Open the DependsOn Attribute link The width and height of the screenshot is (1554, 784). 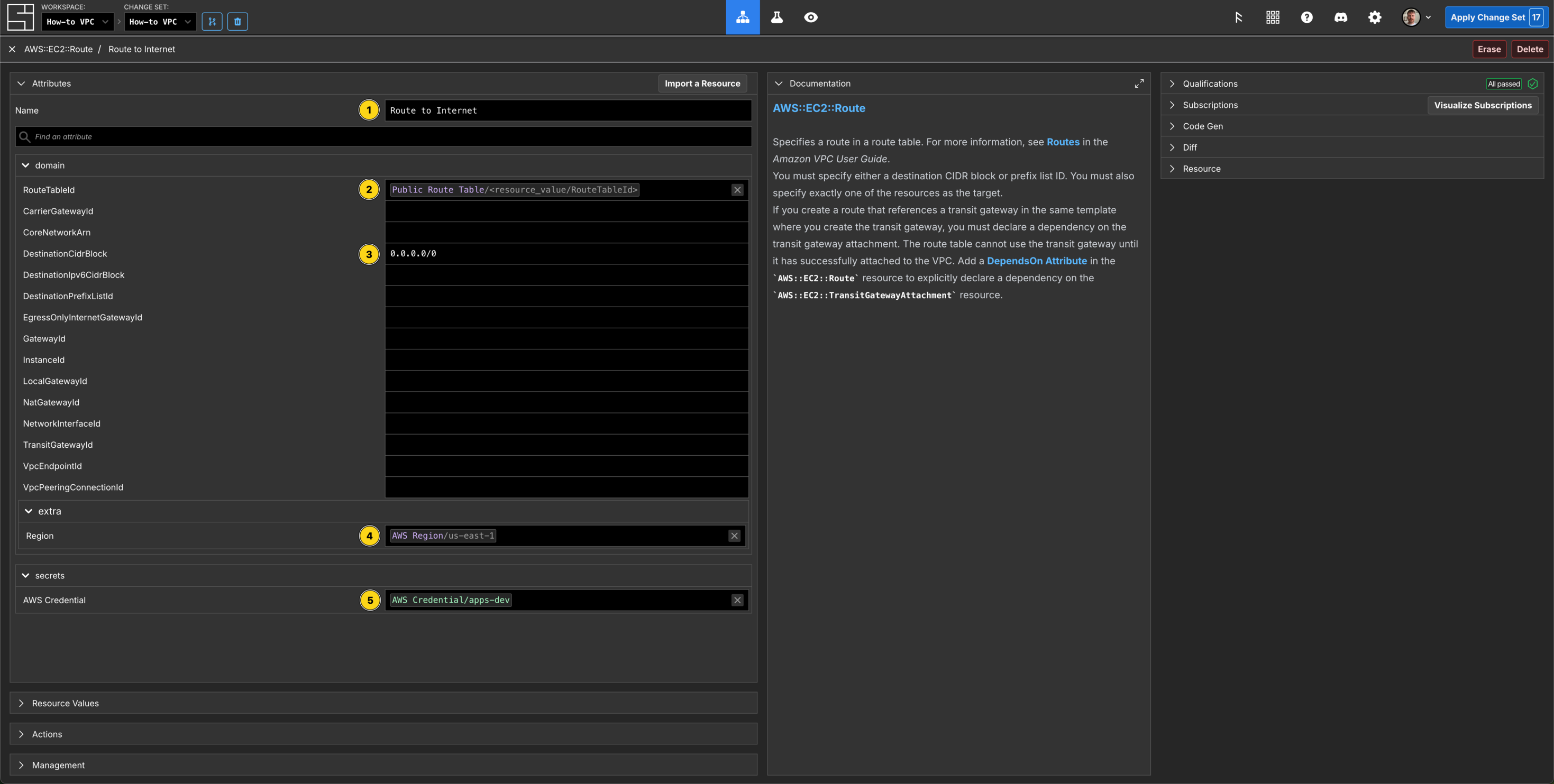1036,261
